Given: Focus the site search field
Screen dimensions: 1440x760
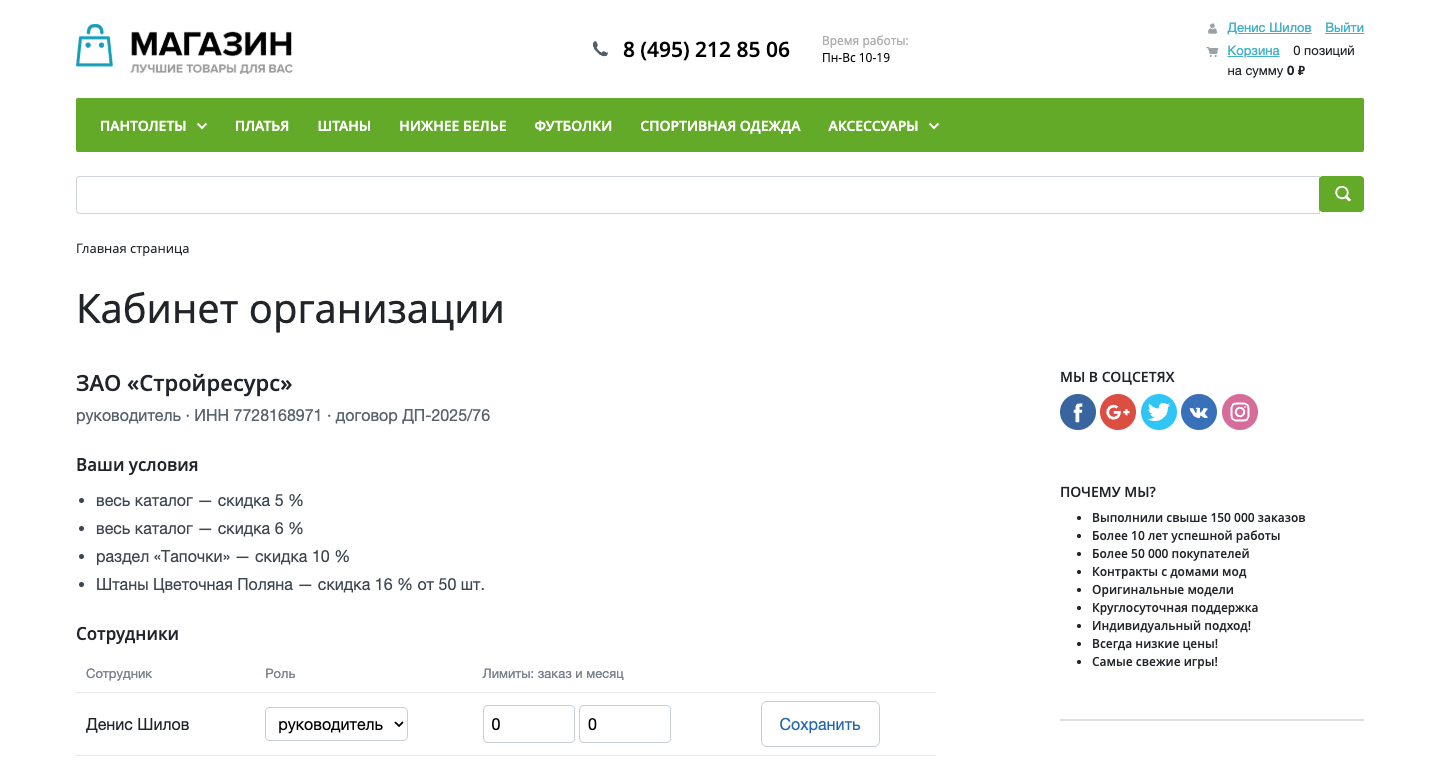Looking at the screenshot, I should [x=698, y=195].
